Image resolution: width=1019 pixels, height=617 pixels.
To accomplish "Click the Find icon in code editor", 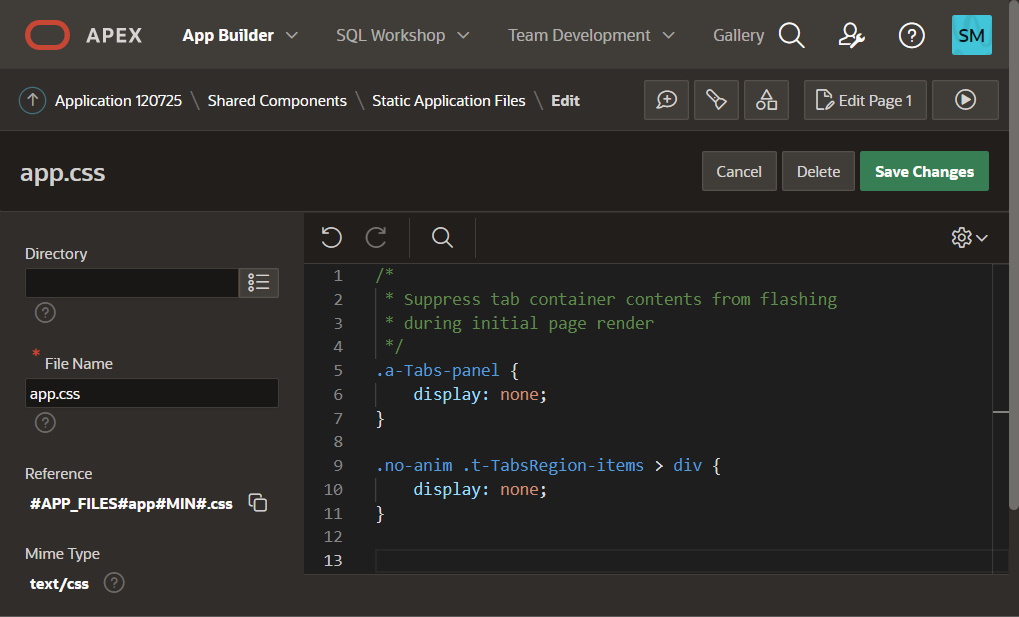I will (442, 237).
